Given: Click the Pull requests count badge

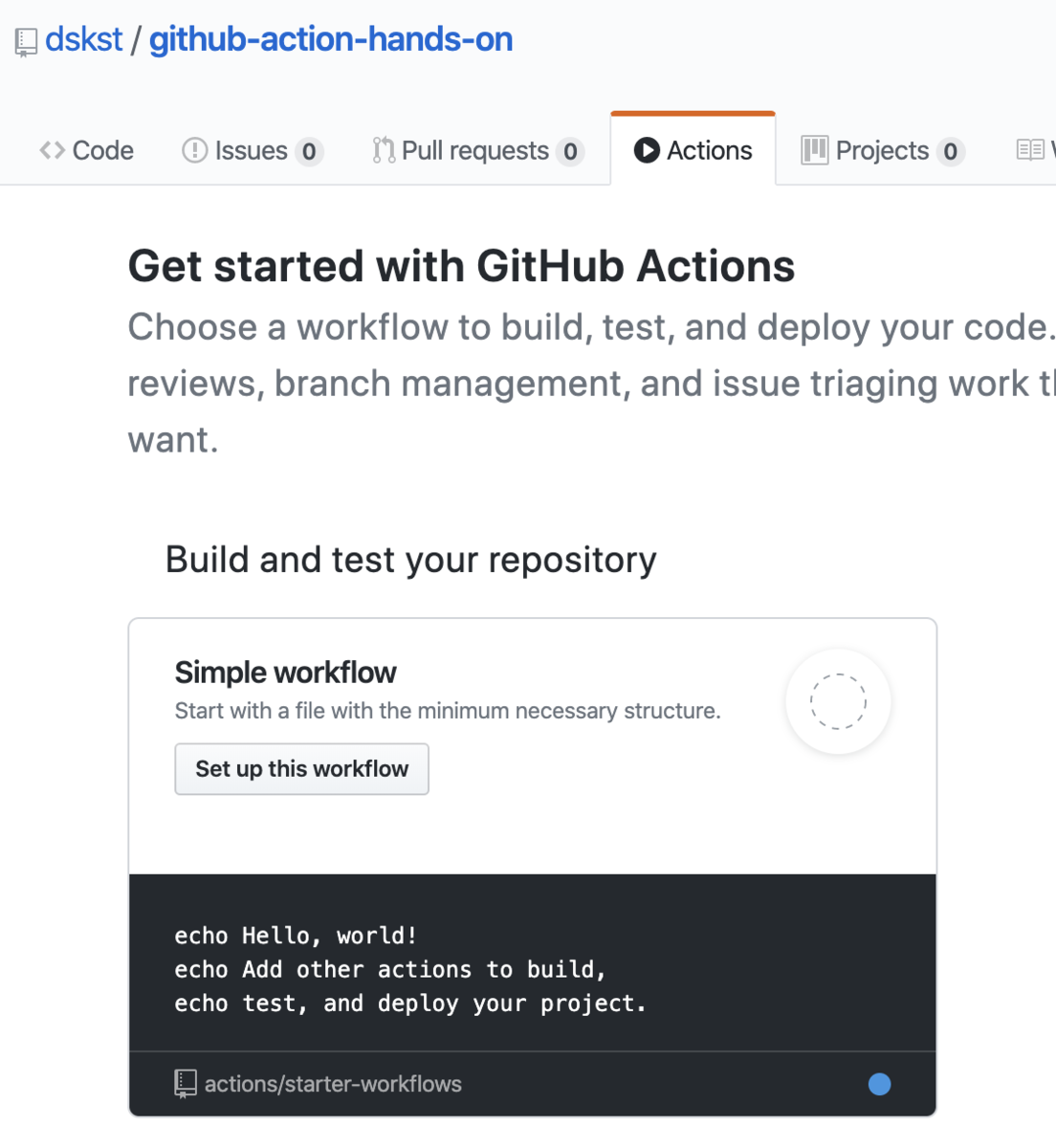Looking at the screenshot, I should 570,151.
